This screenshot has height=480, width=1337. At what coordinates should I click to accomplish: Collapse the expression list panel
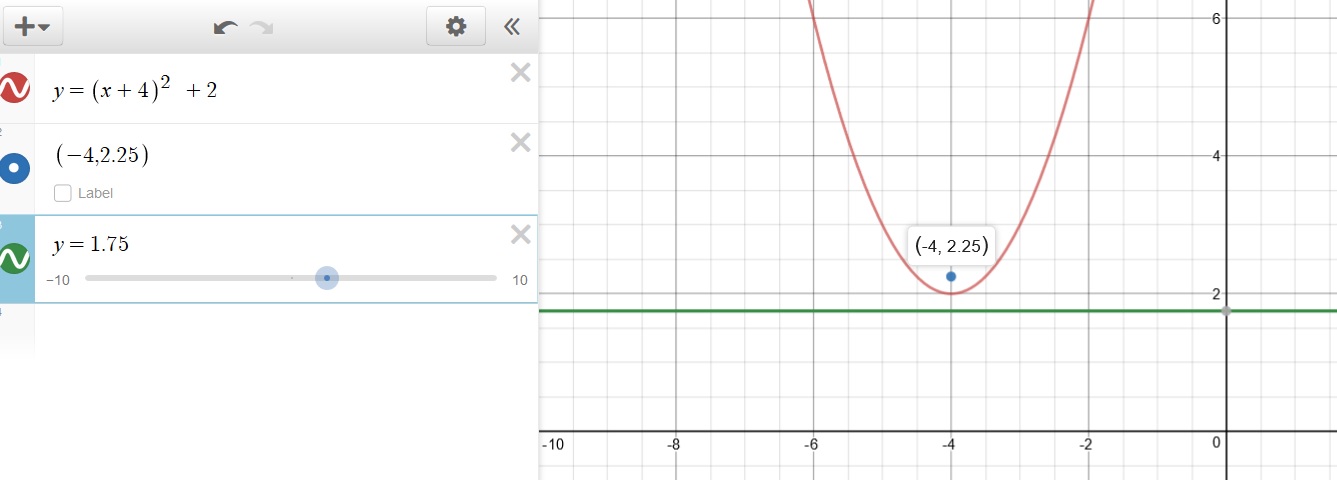512,27
